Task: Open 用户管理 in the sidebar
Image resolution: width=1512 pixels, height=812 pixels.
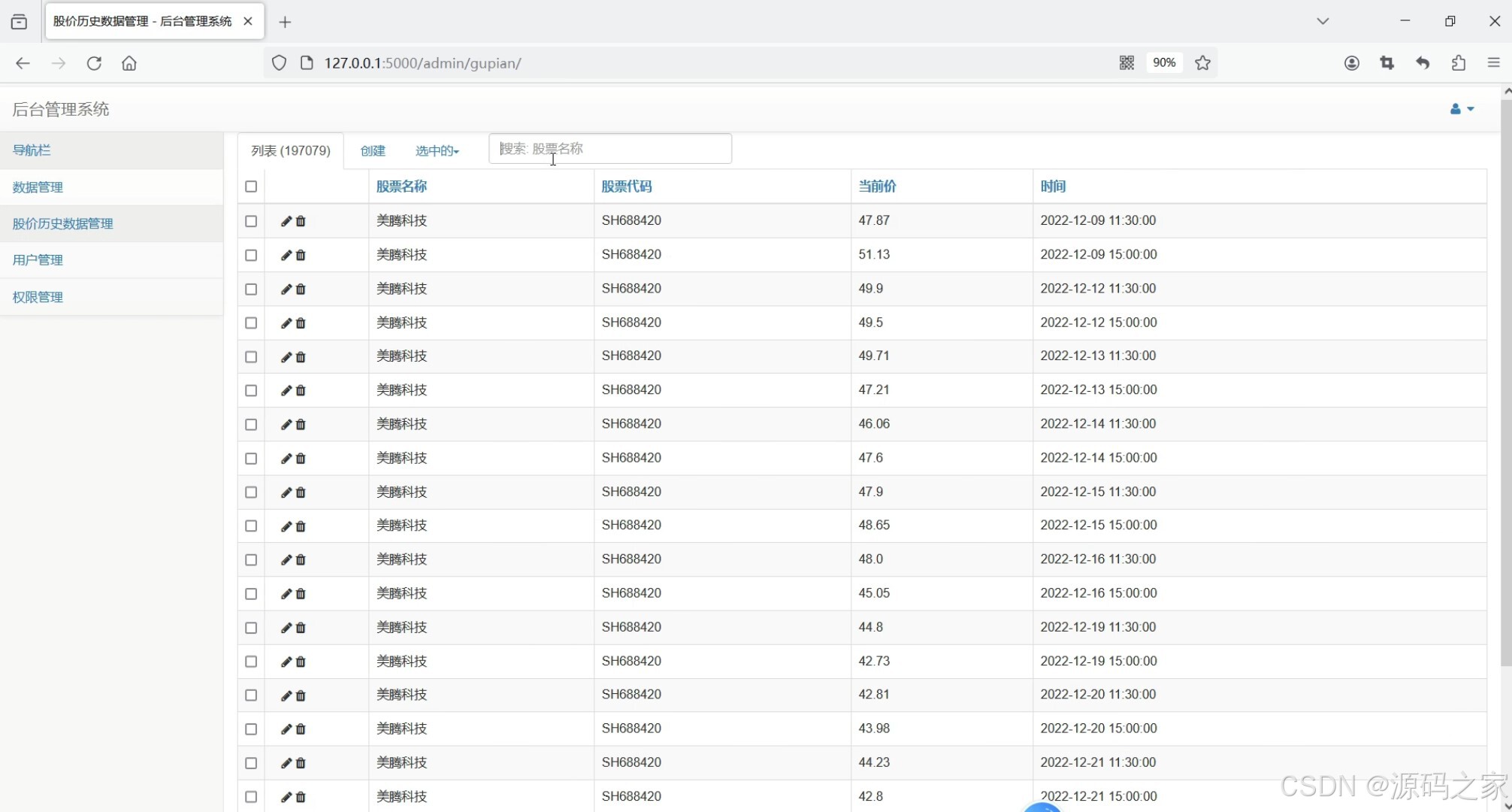Action: click(38, 260)
